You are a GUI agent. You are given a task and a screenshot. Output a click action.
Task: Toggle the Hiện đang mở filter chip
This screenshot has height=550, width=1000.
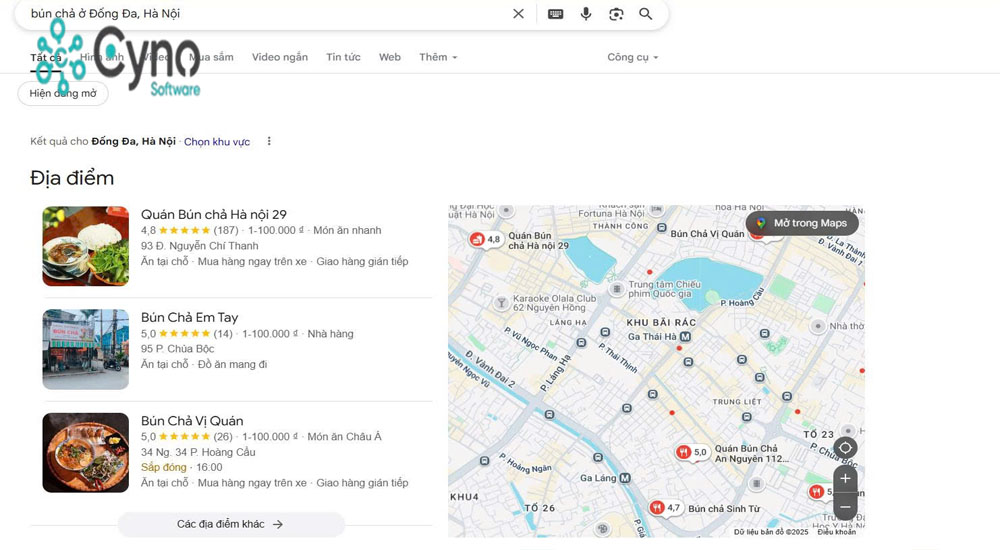(63, 94)
